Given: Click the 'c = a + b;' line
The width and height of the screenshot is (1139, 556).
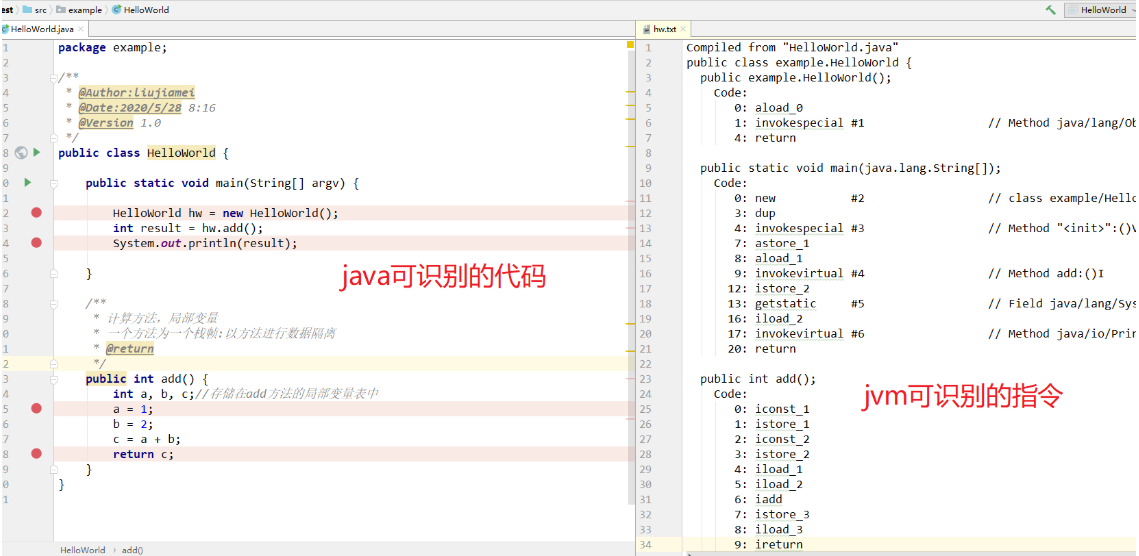Looking at the screenshot, I should (x=147, y=439).
